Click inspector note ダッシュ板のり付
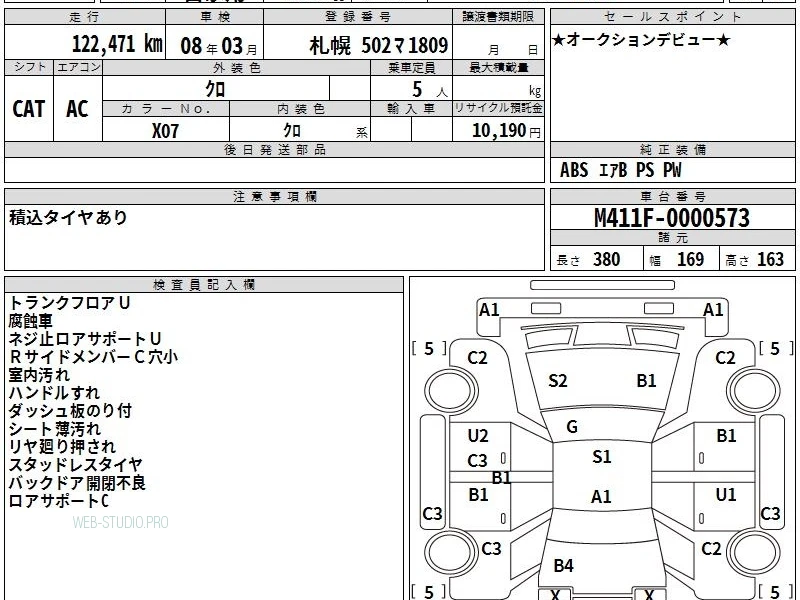This screenshot has width=800, height=600. [70, 411]
